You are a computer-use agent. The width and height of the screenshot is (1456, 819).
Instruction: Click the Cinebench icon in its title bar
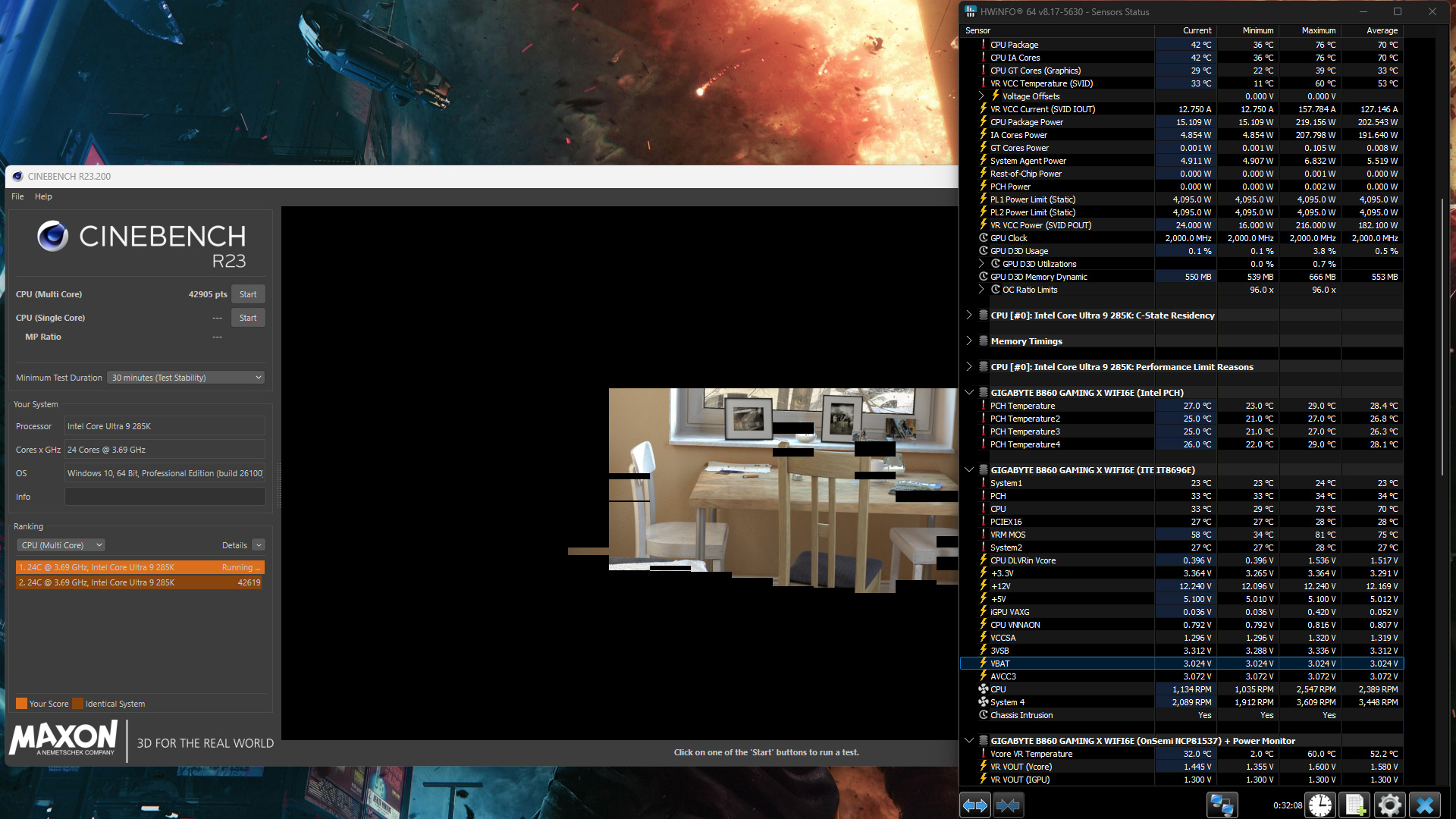(17, 176)
